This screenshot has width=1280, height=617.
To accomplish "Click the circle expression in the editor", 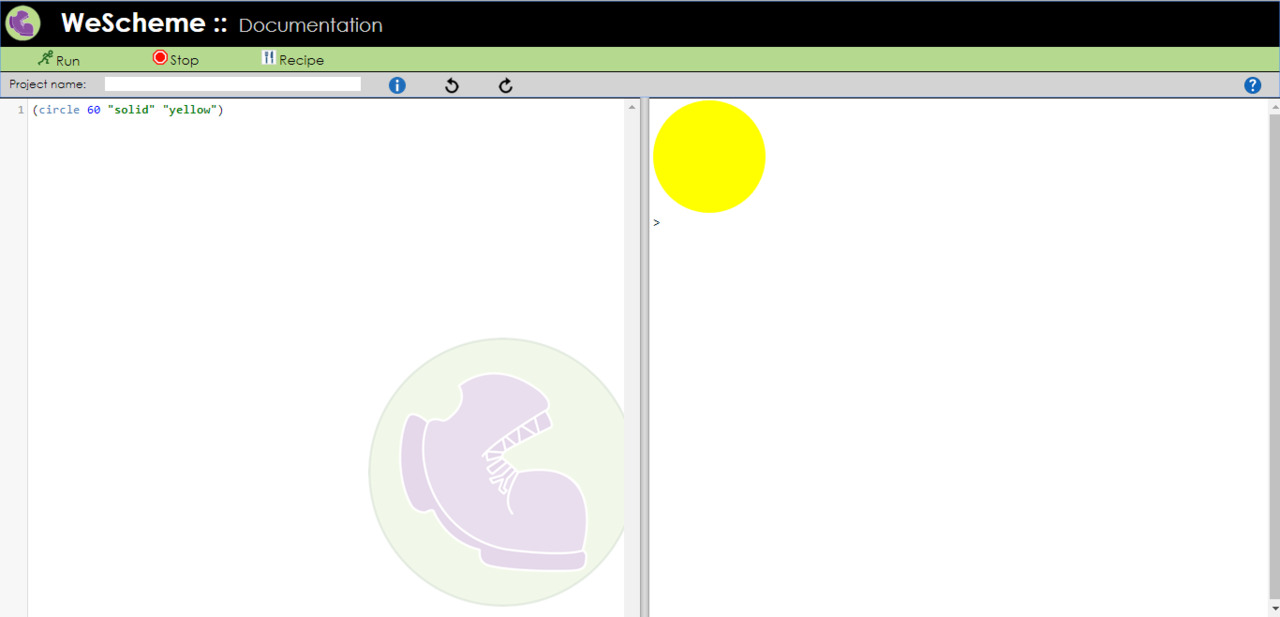I will click(x=127, y=110).
